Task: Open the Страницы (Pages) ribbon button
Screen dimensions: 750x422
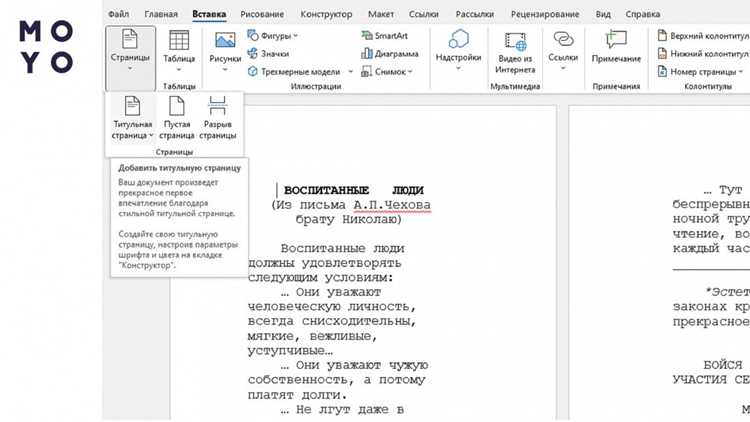Action: tap(130, 57)
